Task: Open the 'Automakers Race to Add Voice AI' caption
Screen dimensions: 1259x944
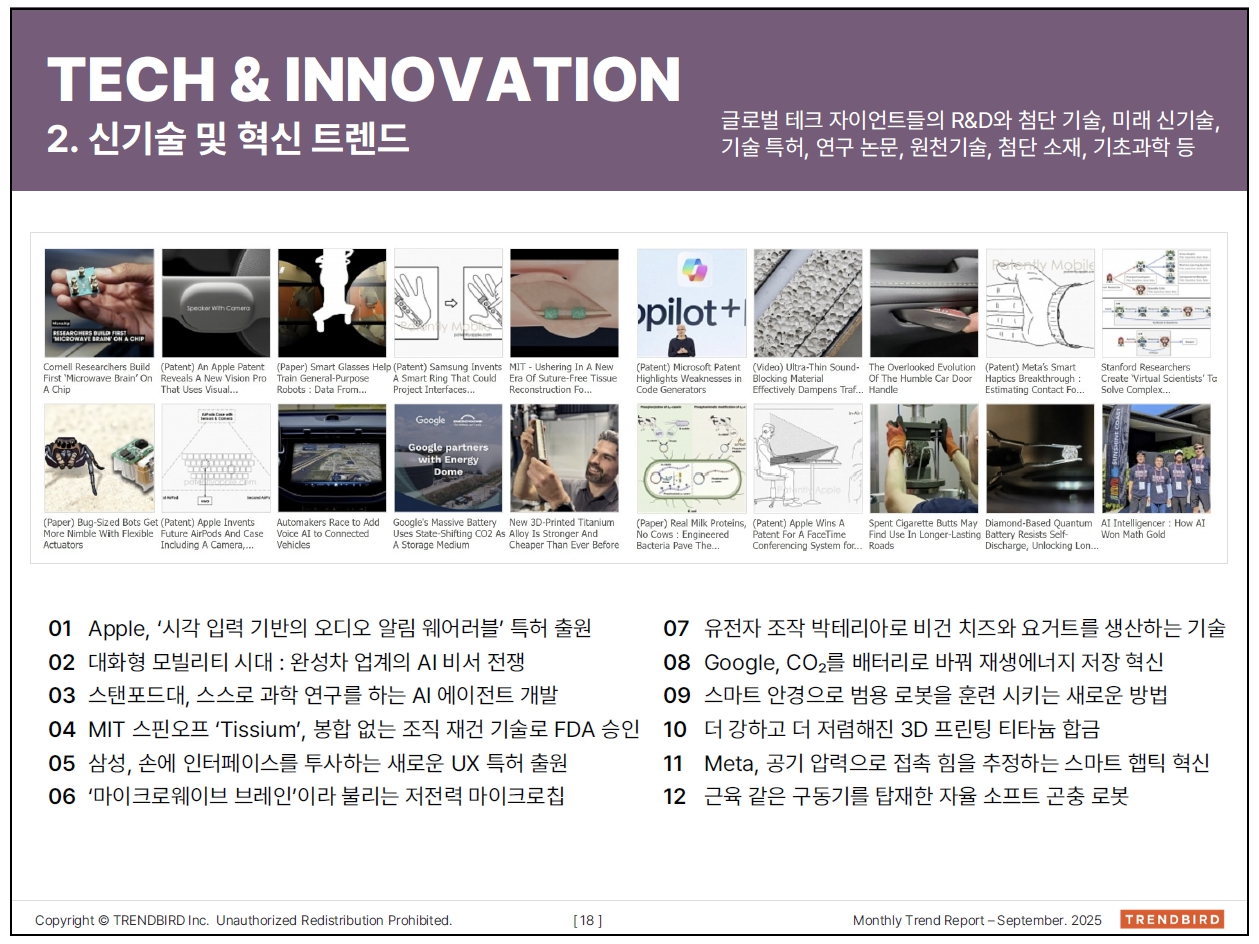Action: tap(329, 534)
